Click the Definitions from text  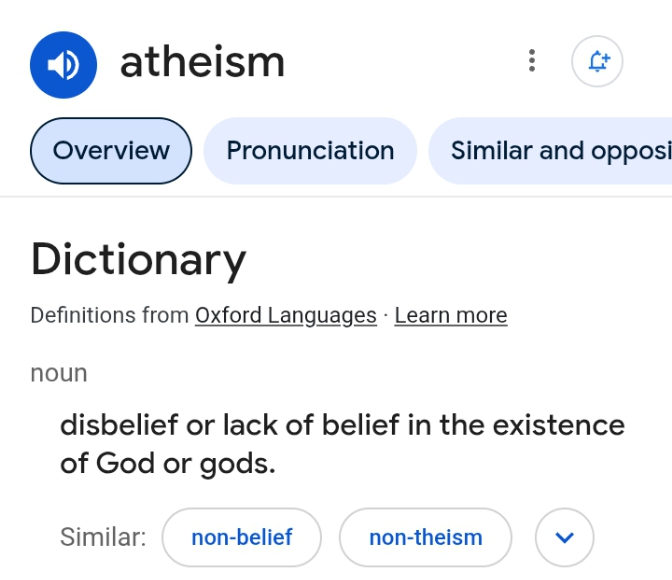pyautogui.click(x=110, y=316)
